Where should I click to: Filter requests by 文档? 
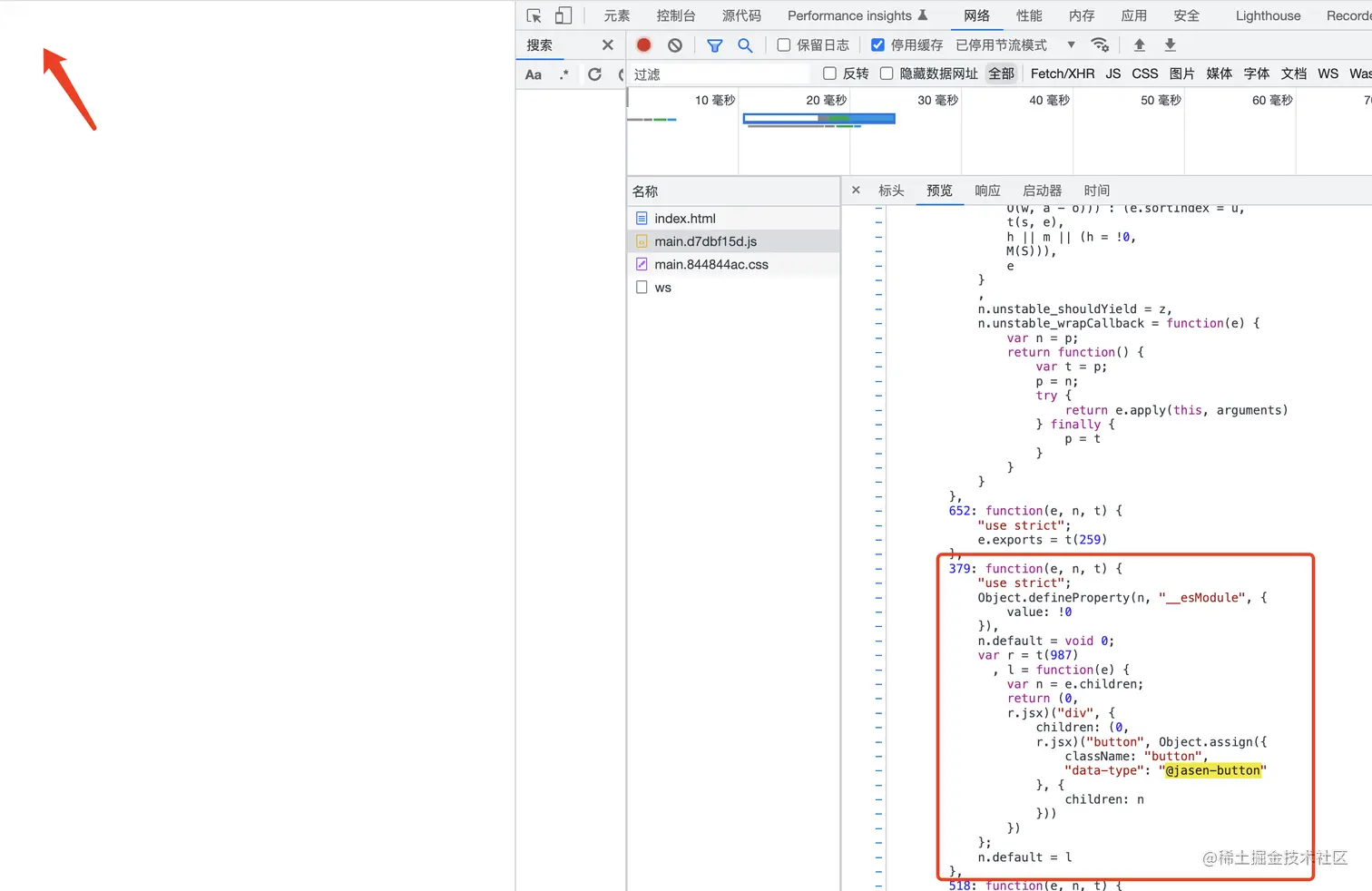[x=1294, y=73]
